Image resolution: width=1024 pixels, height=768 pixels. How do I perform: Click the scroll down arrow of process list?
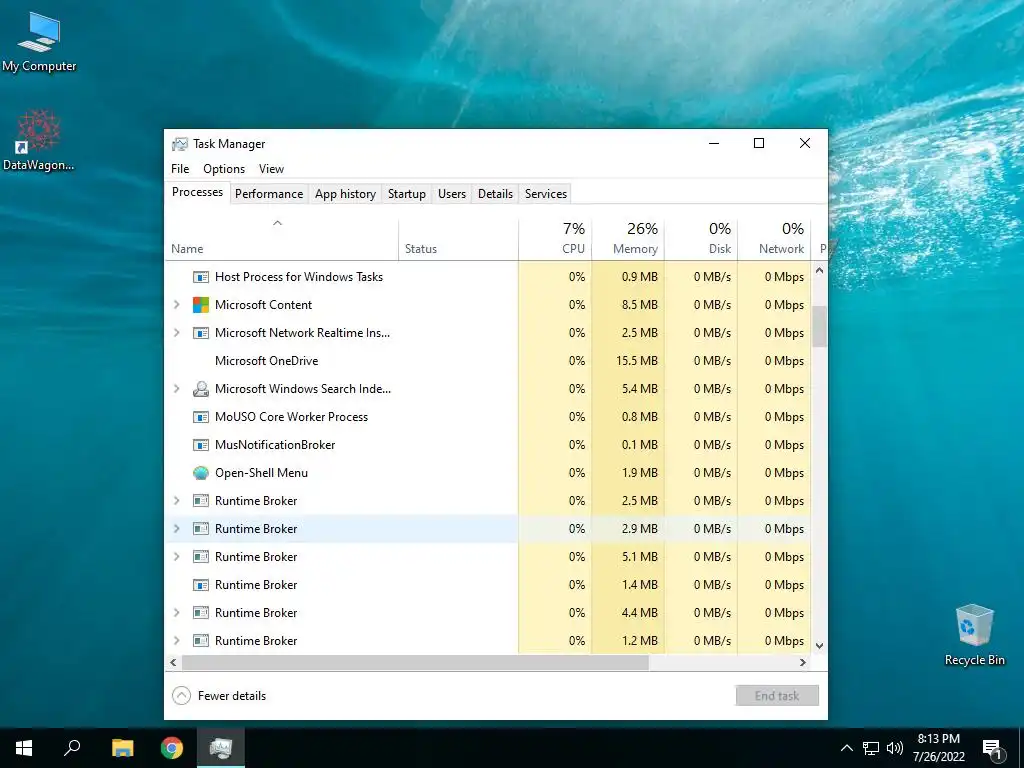click(x=819, y=646)
